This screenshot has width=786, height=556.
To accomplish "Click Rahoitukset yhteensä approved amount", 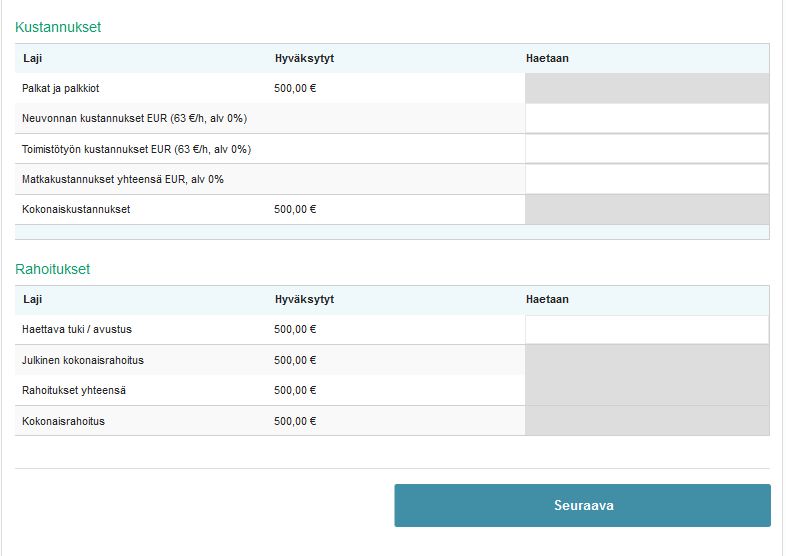I will tap(295, 390).
